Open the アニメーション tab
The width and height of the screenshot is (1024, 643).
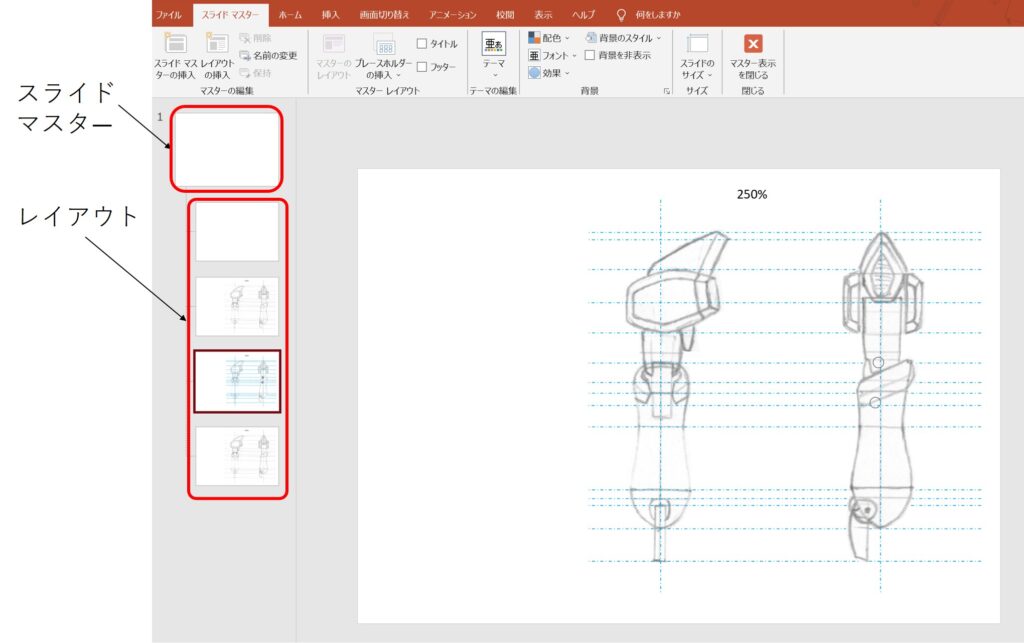coord(452,15)
